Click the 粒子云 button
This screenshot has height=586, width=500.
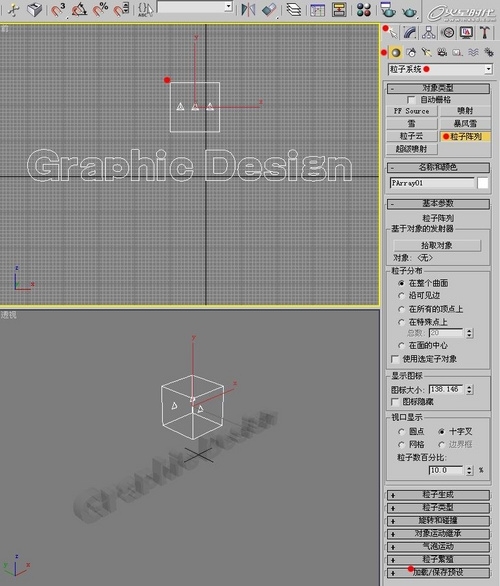coord(412,136)
